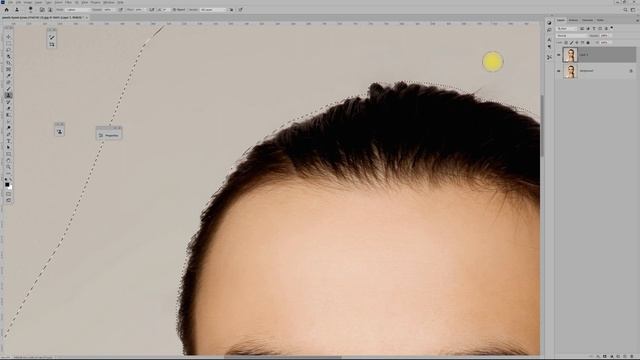The image size is (640, 360).
Task: Open the brush preset picker
Action: coord(31,9)
